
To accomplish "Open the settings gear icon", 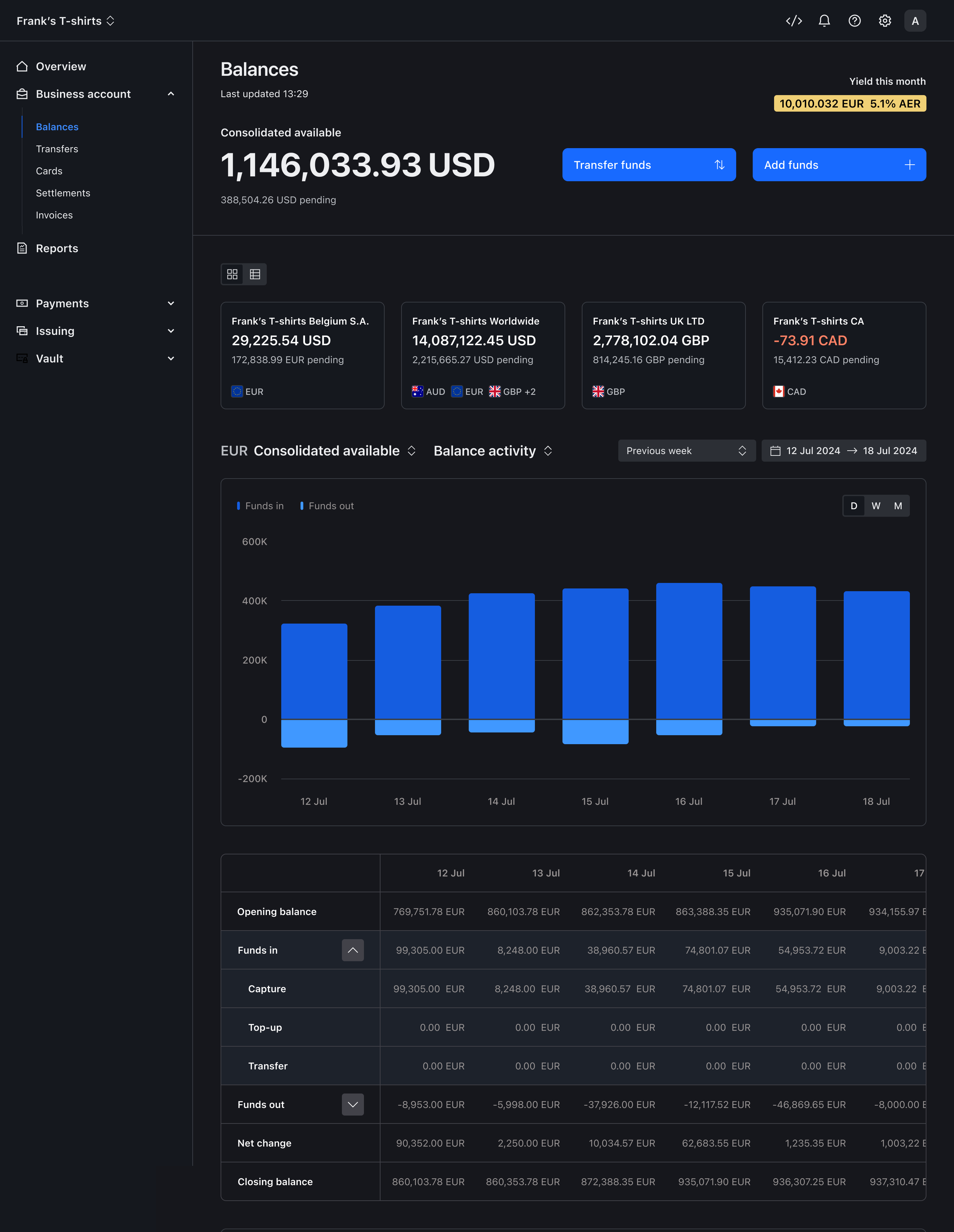I will pyautogui.click(x=885, y=21).
